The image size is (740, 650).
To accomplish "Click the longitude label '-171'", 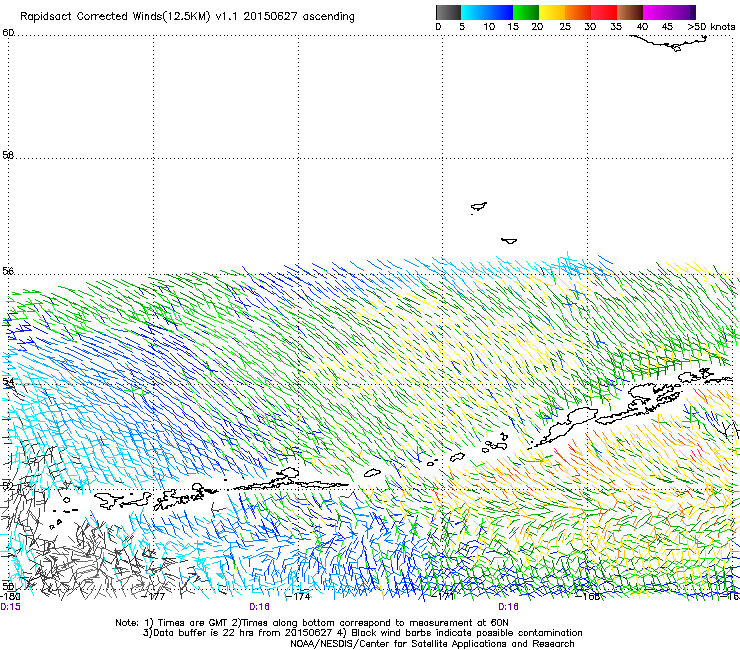I will [x=443, y=596].
